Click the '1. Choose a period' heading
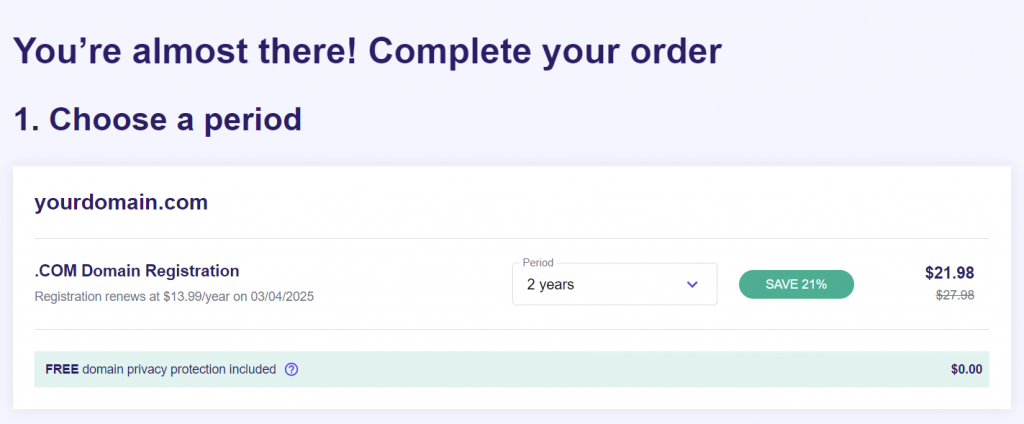Image resolution: width=1024 pixels, height=424 pixels. (x=157, y=120)
